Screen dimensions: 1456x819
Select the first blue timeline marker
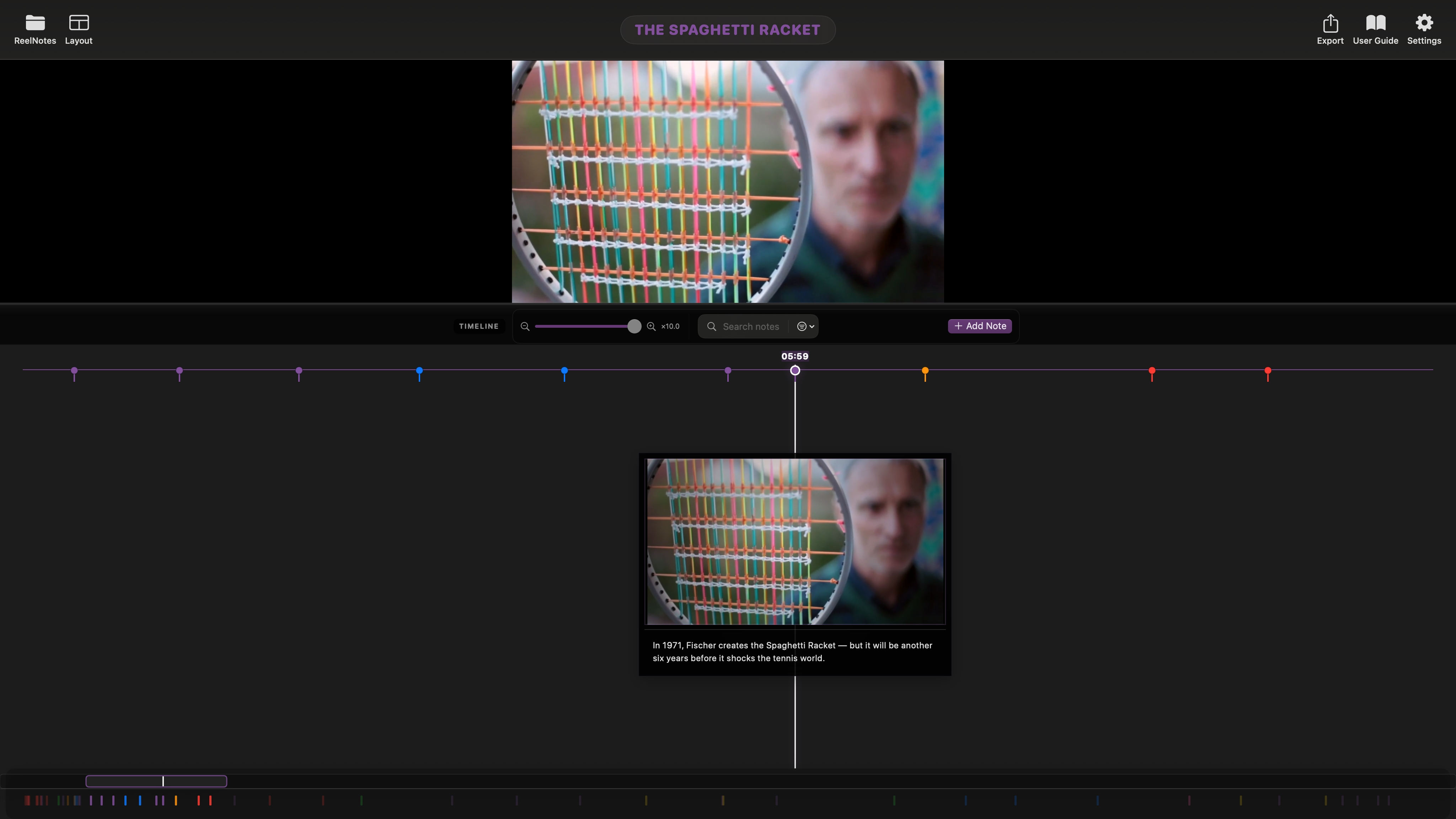(419, 371)
